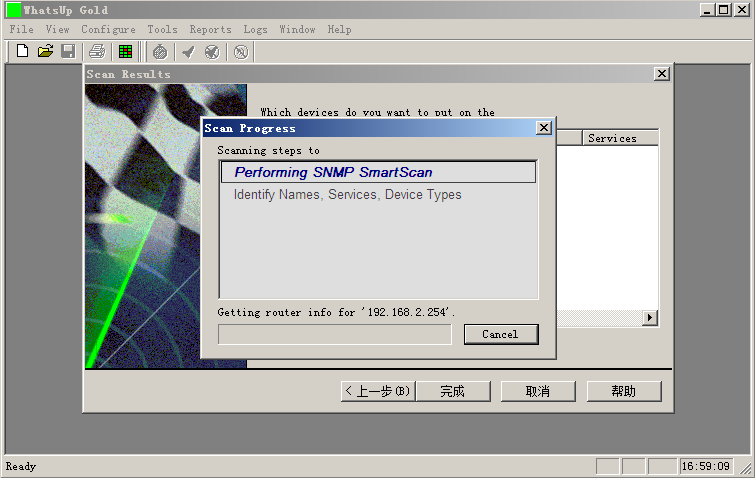The height and width of the screenshot is (478, 755).
Task: Open the Logs menu
Action: (x=255, y=29)
